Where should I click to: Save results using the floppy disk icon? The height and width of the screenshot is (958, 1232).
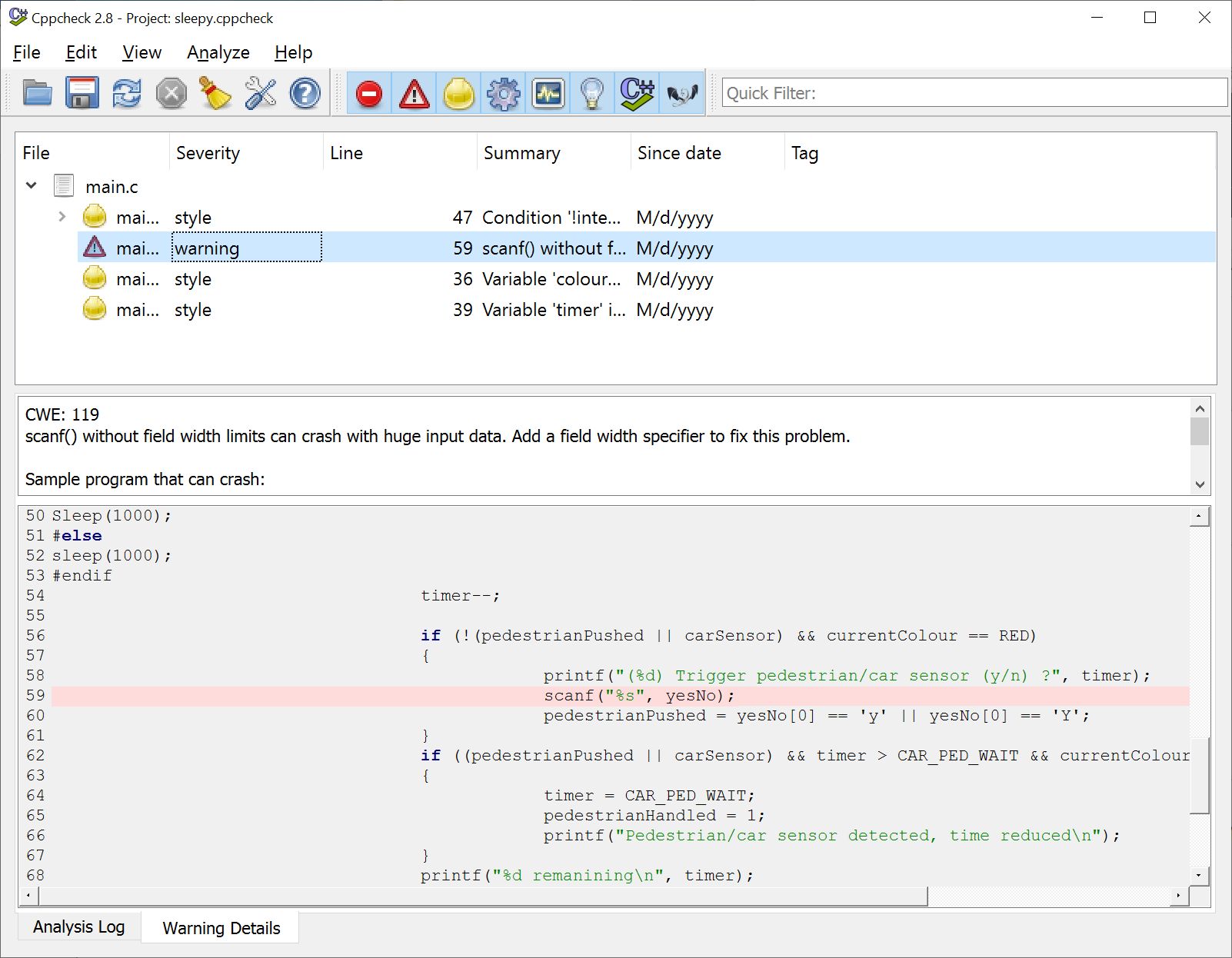[x=82, y=94]
